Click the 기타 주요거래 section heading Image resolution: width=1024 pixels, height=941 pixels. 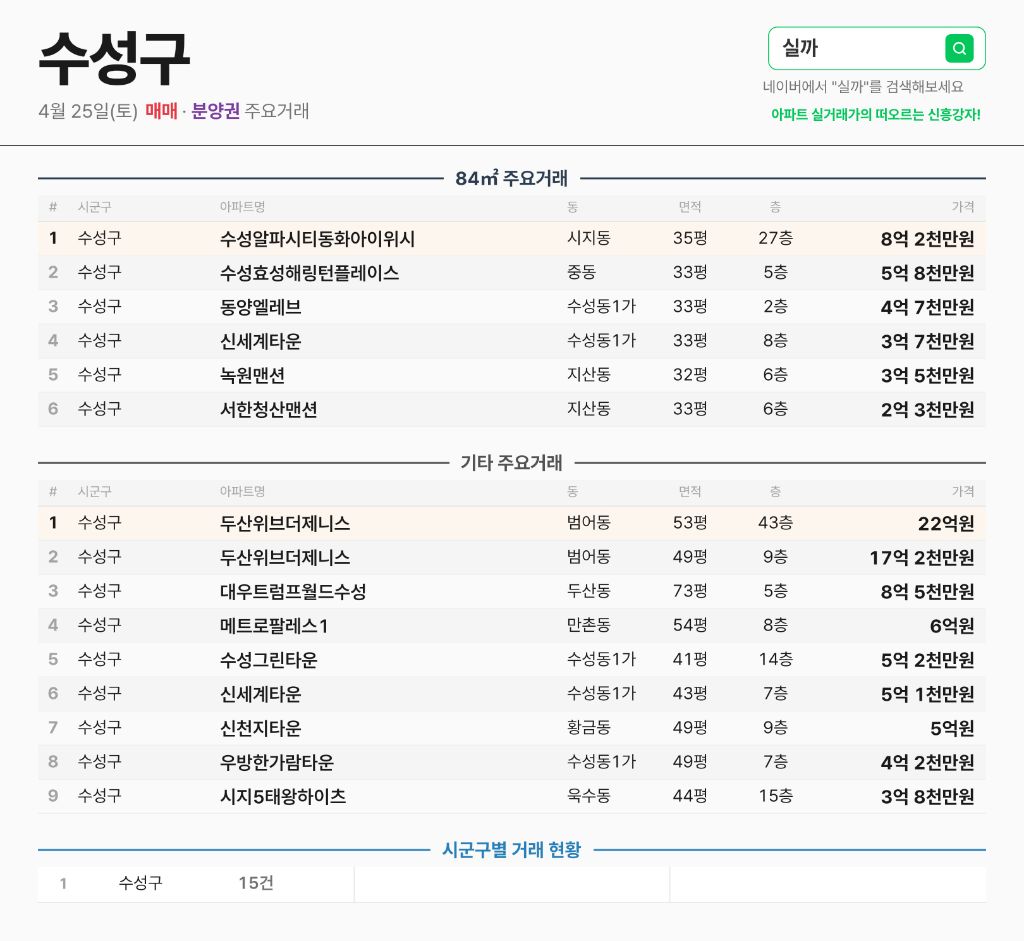click(511, 462)
